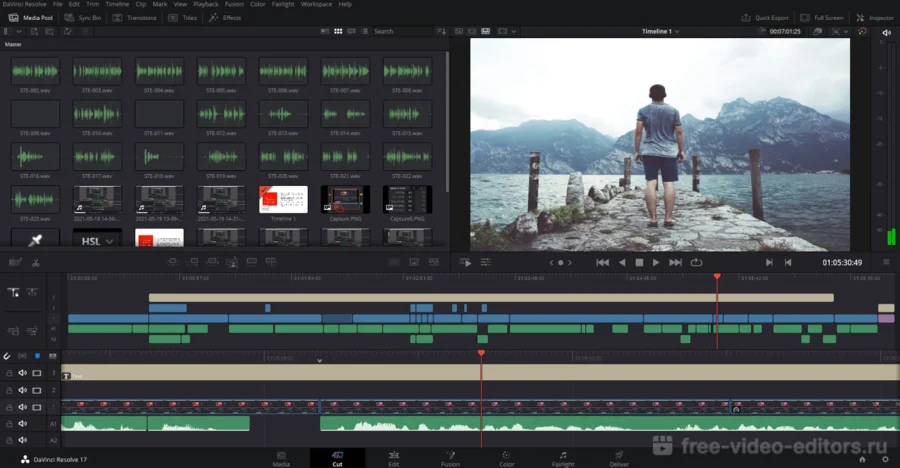Open the Media Pool panel
Screen dimensions: 900x468
[x=31, y=18]
